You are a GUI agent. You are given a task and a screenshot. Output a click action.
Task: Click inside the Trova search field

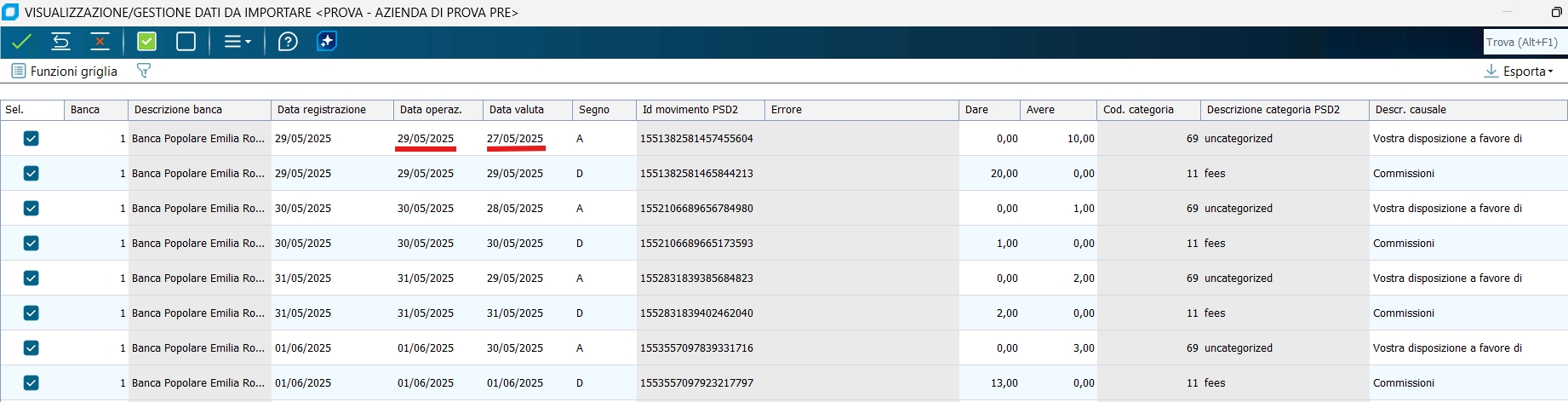pos(1523,42)
